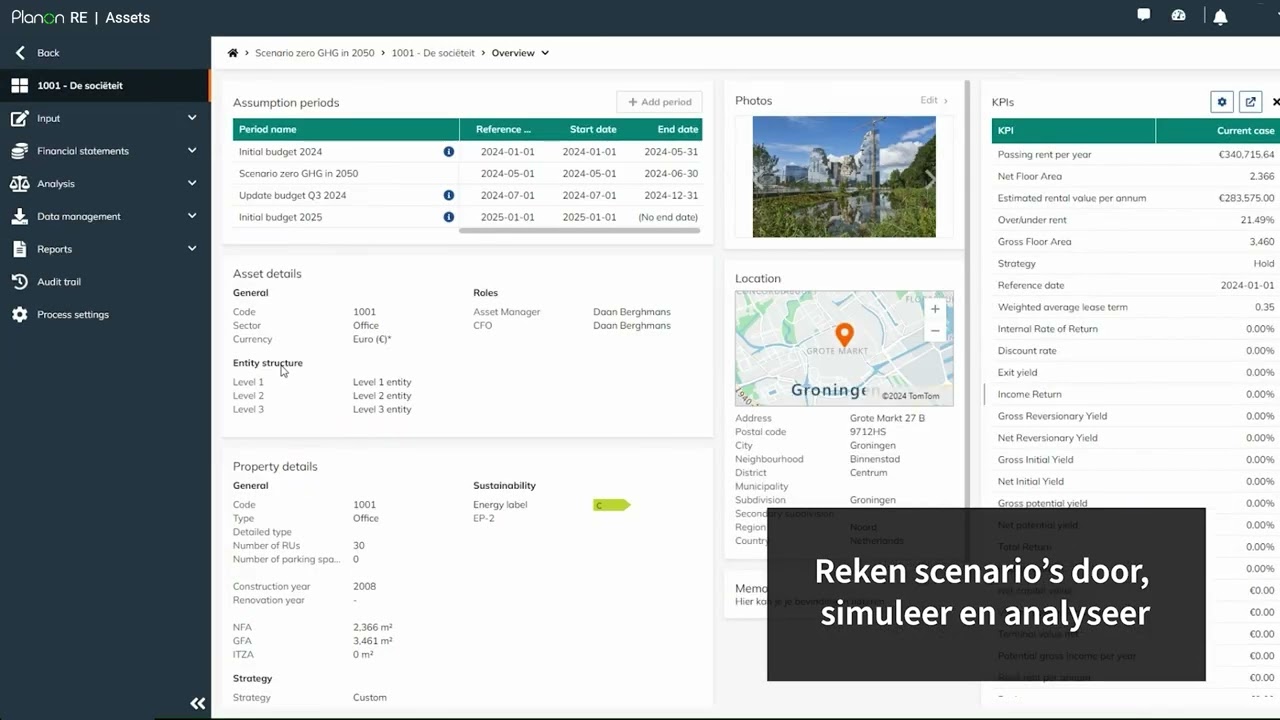
Task: Sort by Start date column header
Action: (x=593, y=129)
